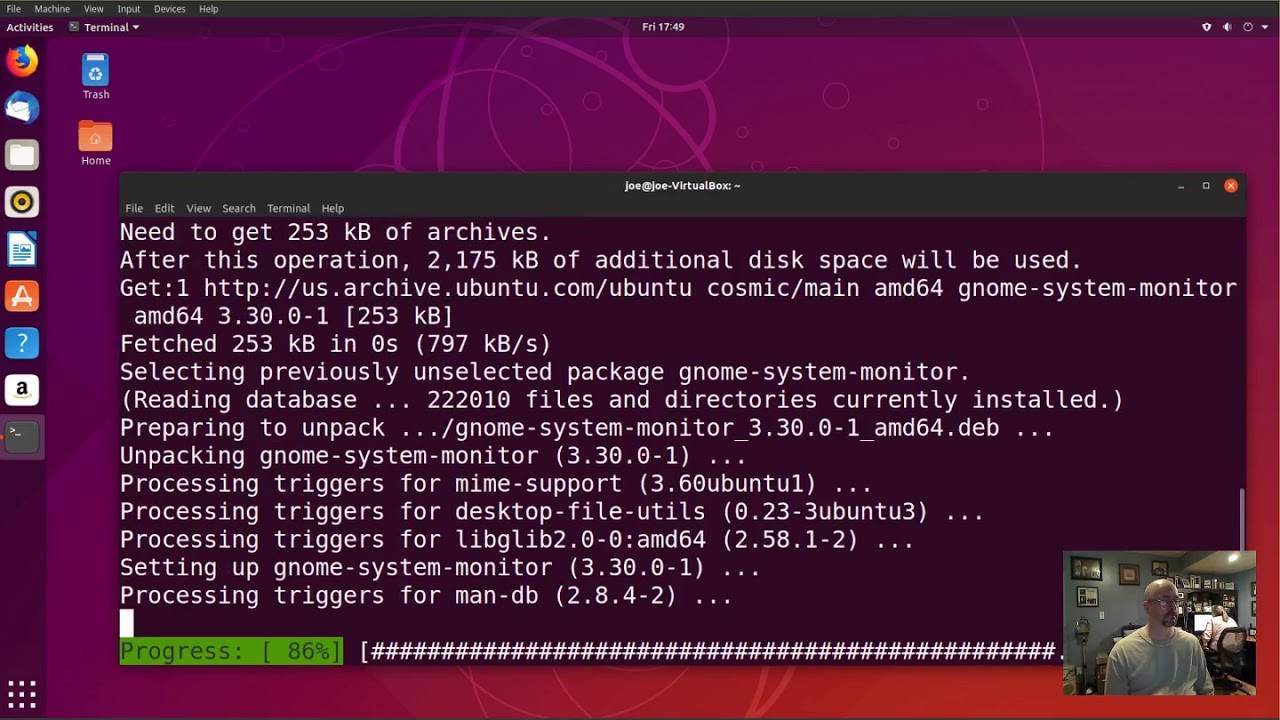Open the terminal Search menu
The image size is (1280, 720).
click(239, 208)
